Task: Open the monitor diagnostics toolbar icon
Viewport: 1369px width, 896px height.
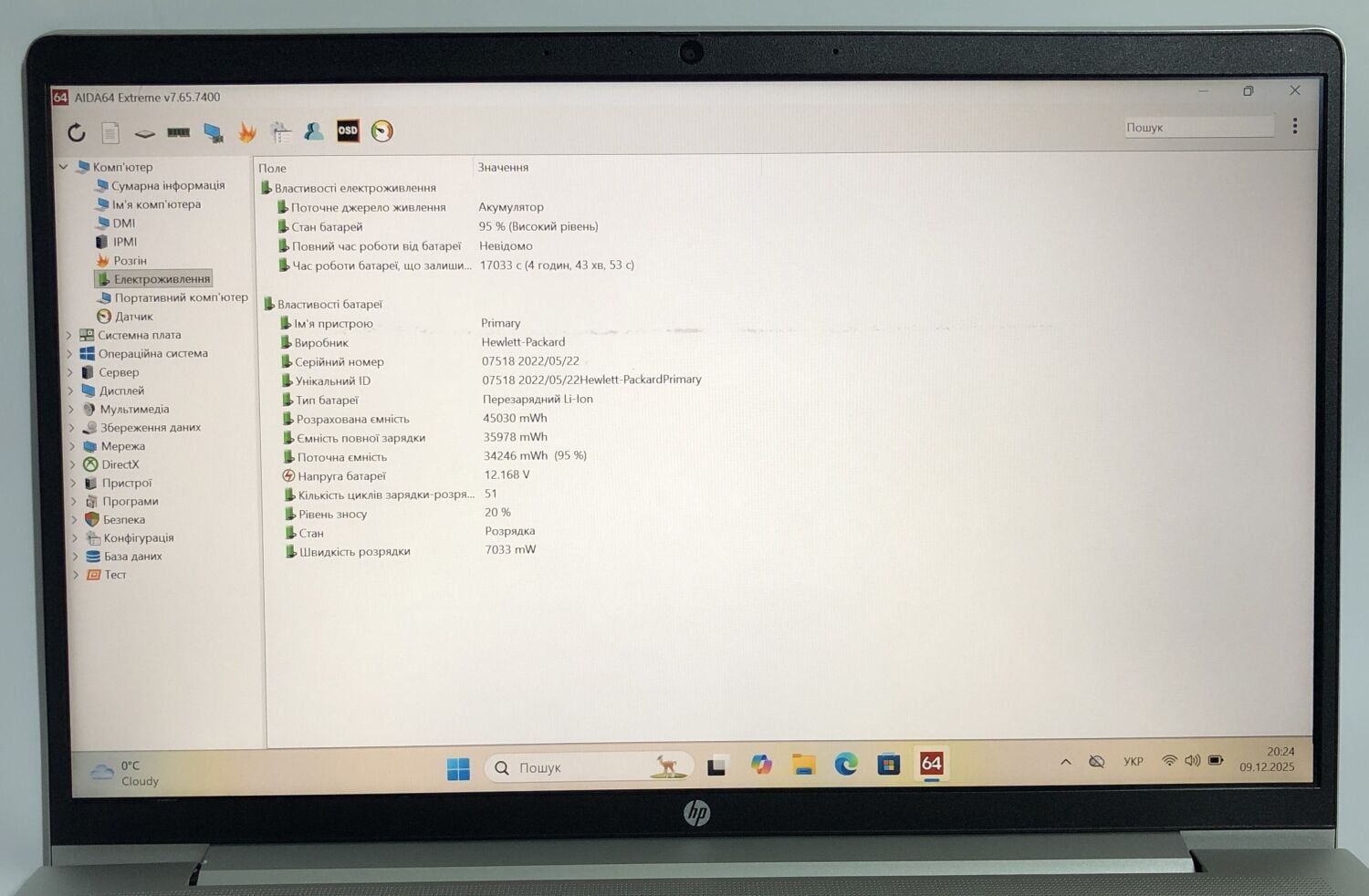Action: click(x=214, y=133)
